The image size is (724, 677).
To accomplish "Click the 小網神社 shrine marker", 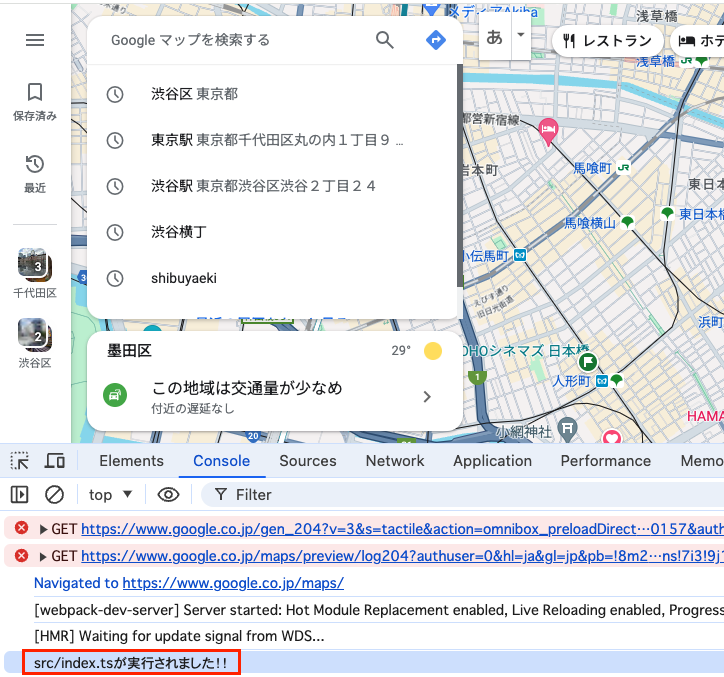I will tap(567, 429).
